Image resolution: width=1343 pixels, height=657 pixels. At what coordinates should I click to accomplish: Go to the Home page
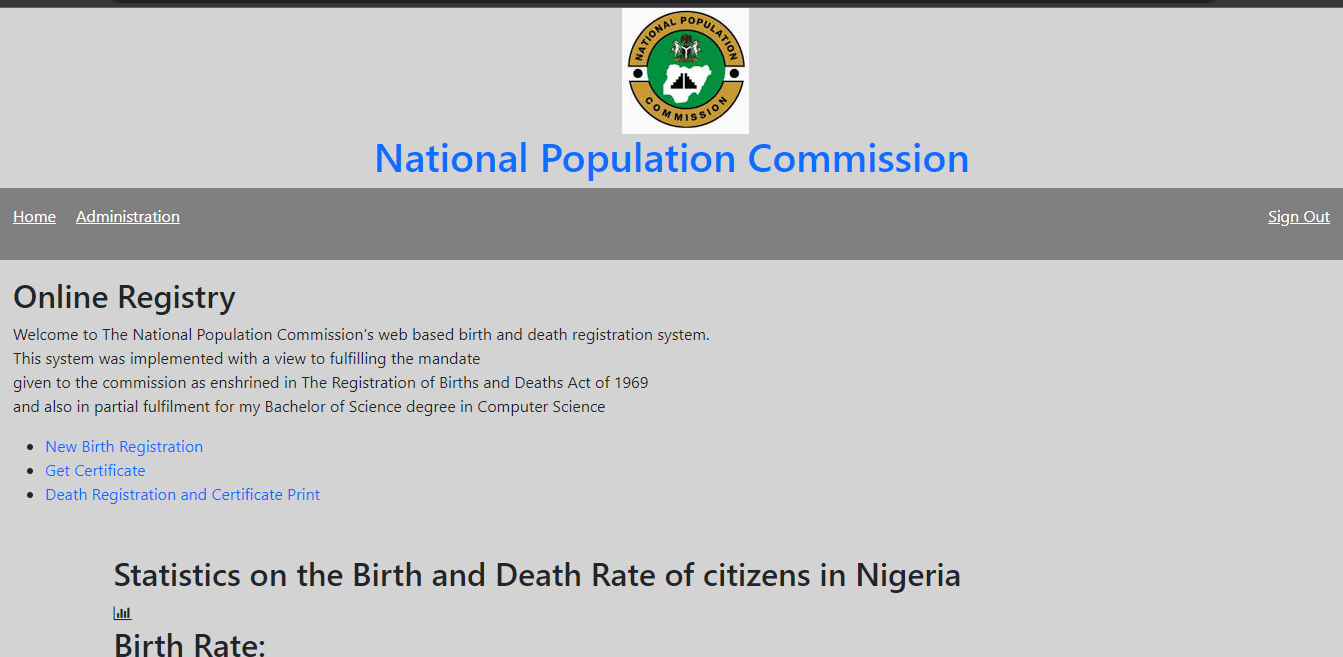34,217
